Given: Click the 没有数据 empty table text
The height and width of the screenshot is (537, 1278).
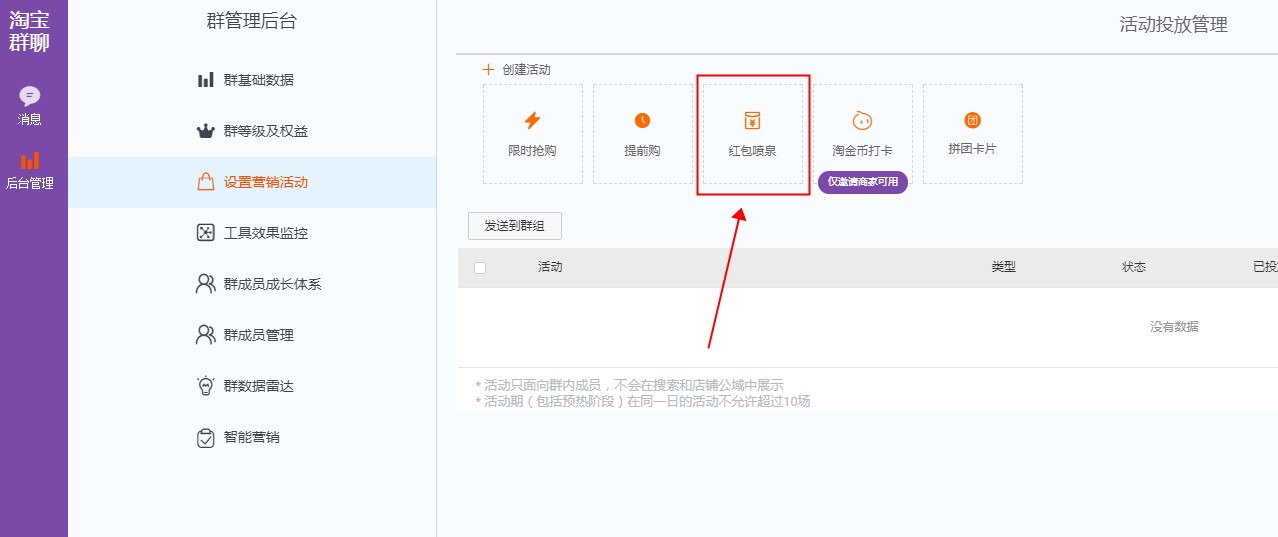Looking at the screenshot, I should click(x=1174, y=327).
